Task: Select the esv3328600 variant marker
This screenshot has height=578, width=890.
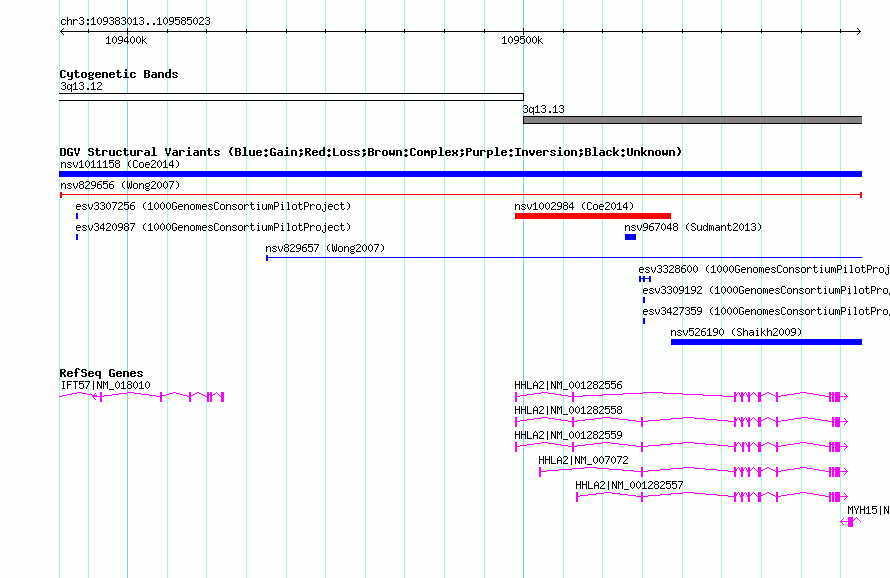Action: pyautogui.click(x=645, y=279)
